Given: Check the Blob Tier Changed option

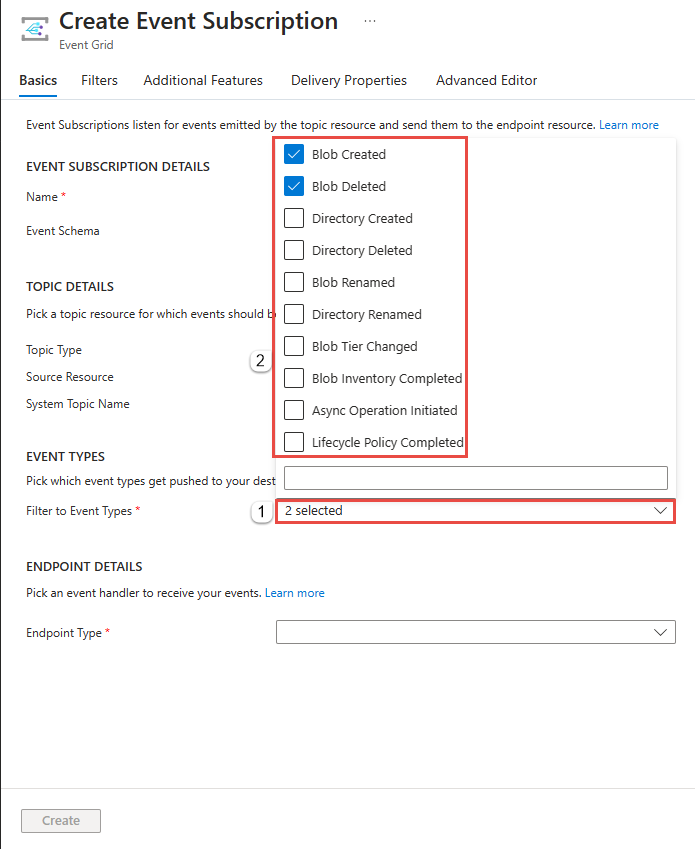Looking at the screenshot, I should [x=294, y=346].
